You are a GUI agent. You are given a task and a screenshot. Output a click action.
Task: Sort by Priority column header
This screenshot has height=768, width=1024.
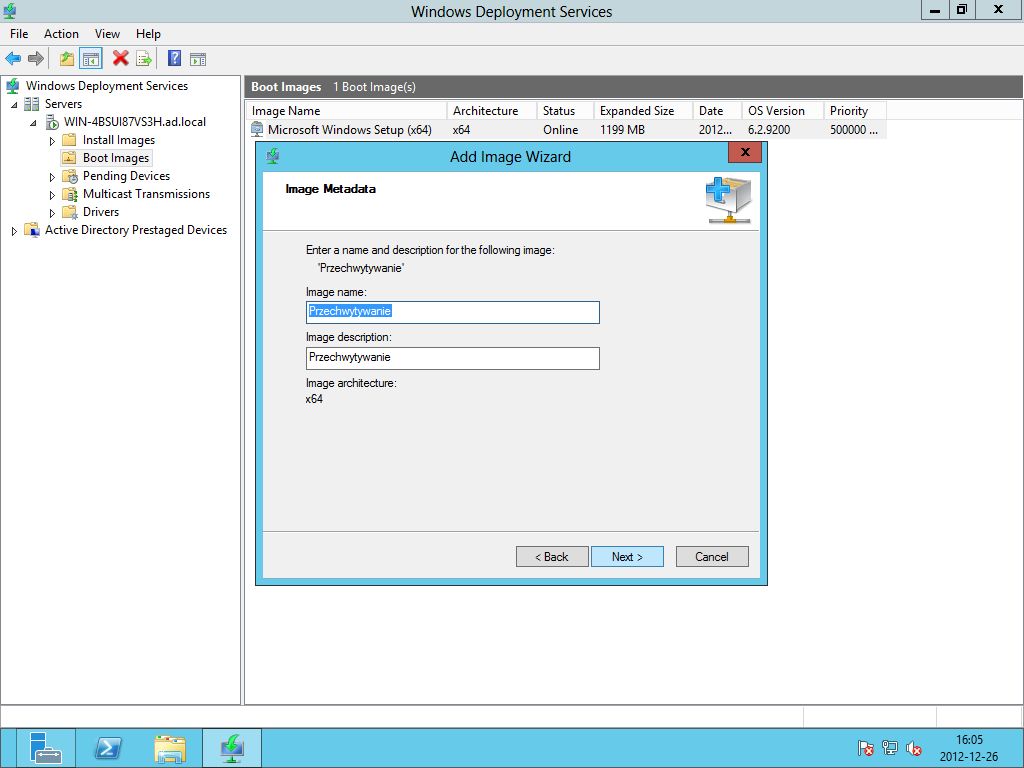pyautogui.click(x=855, y=111)
